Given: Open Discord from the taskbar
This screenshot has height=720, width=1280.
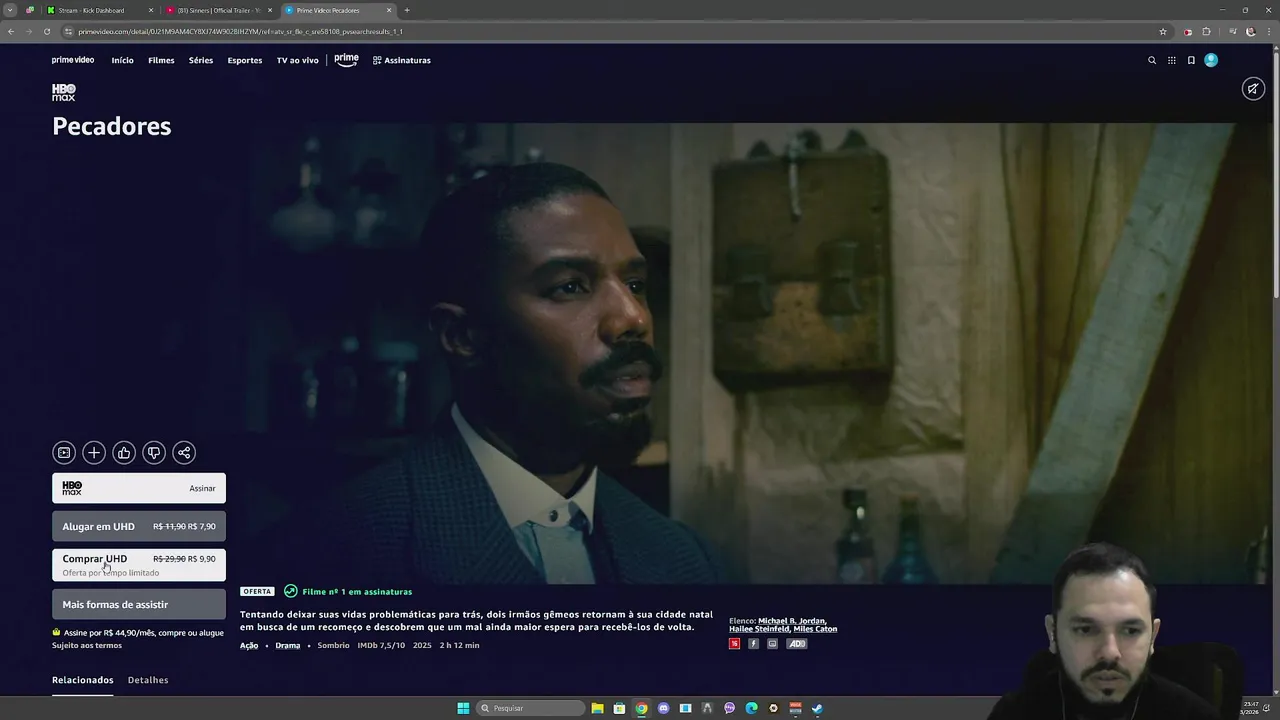Looking at the screenshot, I should pyautogui.click(x=663, y=708).
